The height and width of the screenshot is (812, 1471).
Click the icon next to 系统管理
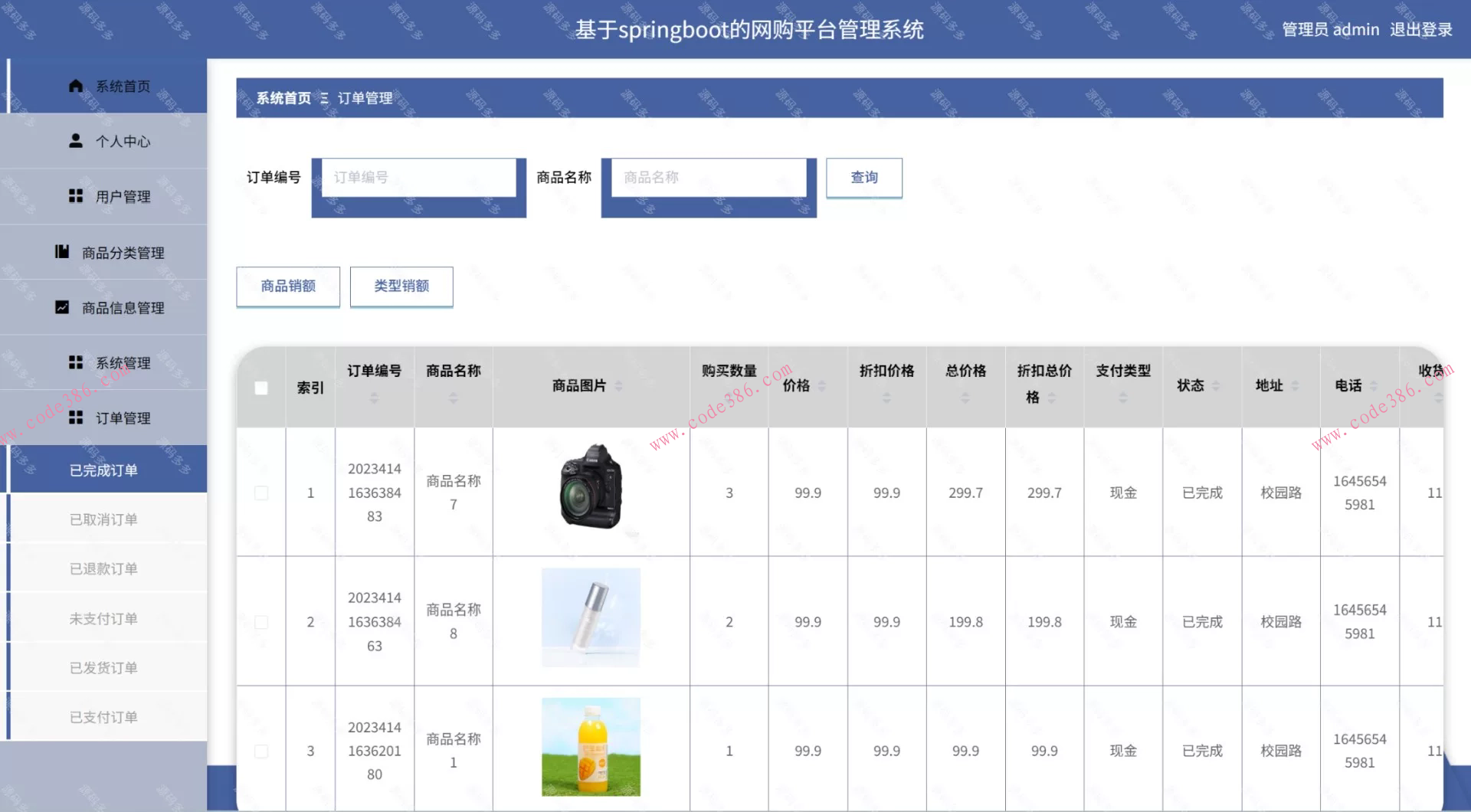pos(75,362)
